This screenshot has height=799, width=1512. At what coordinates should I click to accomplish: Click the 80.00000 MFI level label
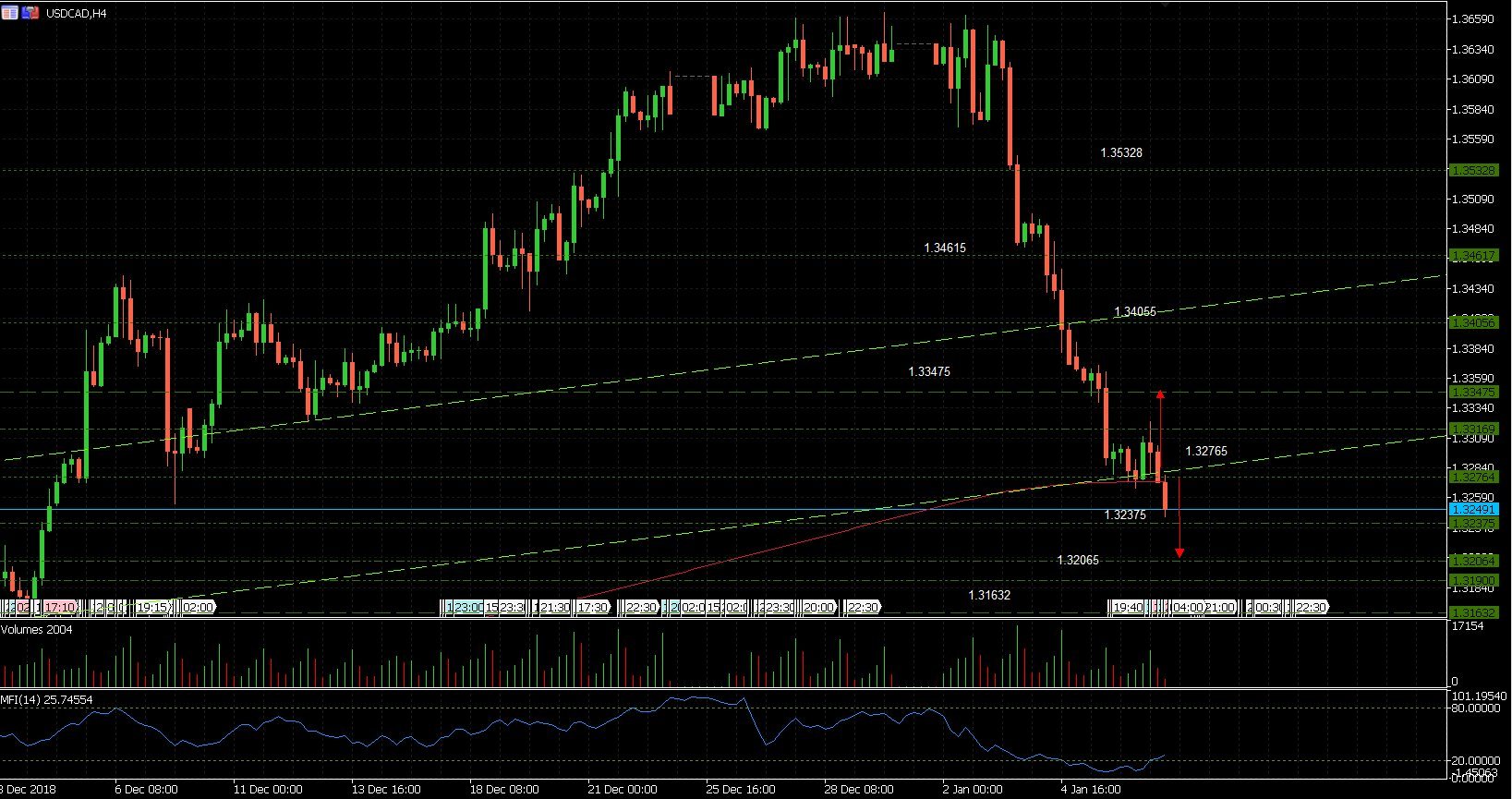[1476, 708]
